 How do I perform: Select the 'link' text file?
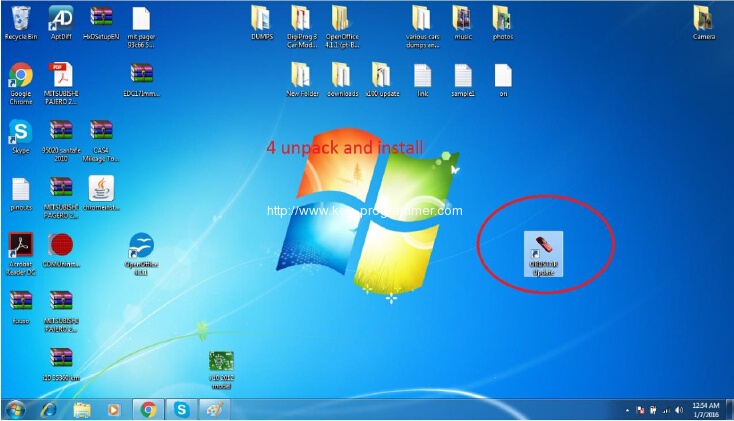point(422,81)
